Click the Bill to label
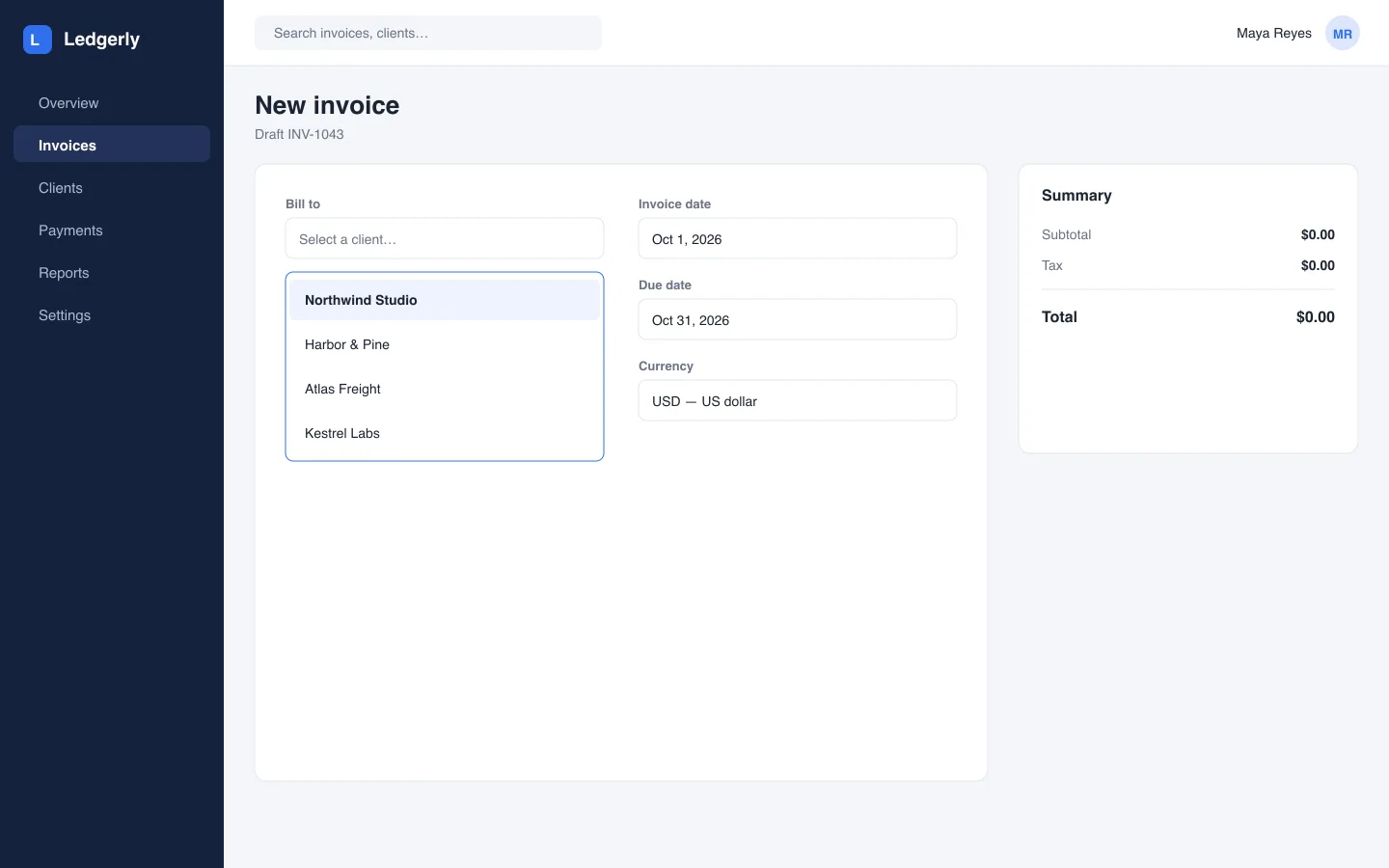Image resolution: width=1389 pixels, height=868 pixels. point(303,203)
